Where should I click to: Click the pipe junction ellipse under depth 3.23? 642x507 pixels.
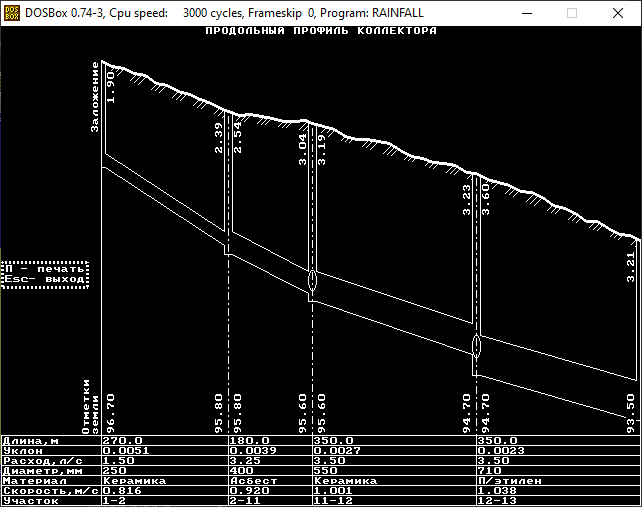coord(476,346)
